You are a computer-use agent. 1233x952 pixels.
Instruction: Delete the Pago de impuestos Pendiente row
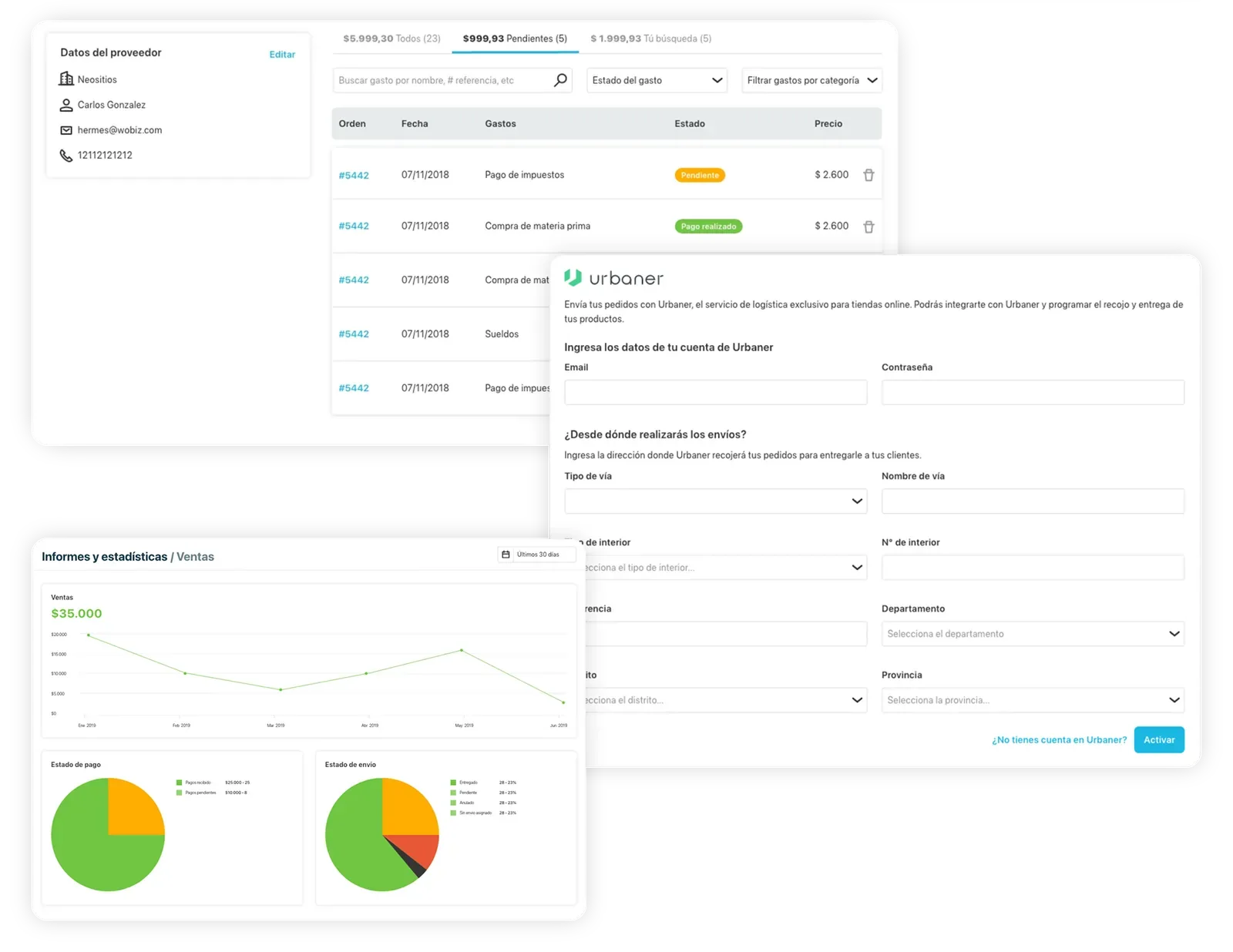868,176
